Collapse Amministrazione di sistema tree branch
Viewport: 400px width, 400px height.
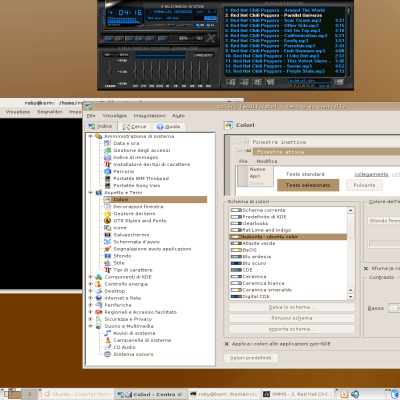[90, 136]
